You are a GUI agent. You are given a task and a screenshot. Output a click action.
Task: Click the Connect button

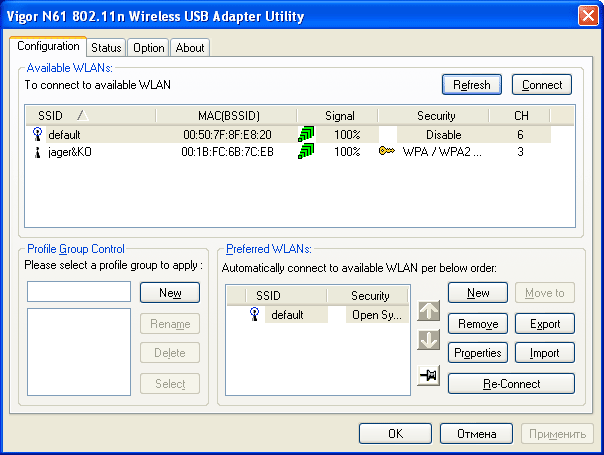click(x=542, y=84)
